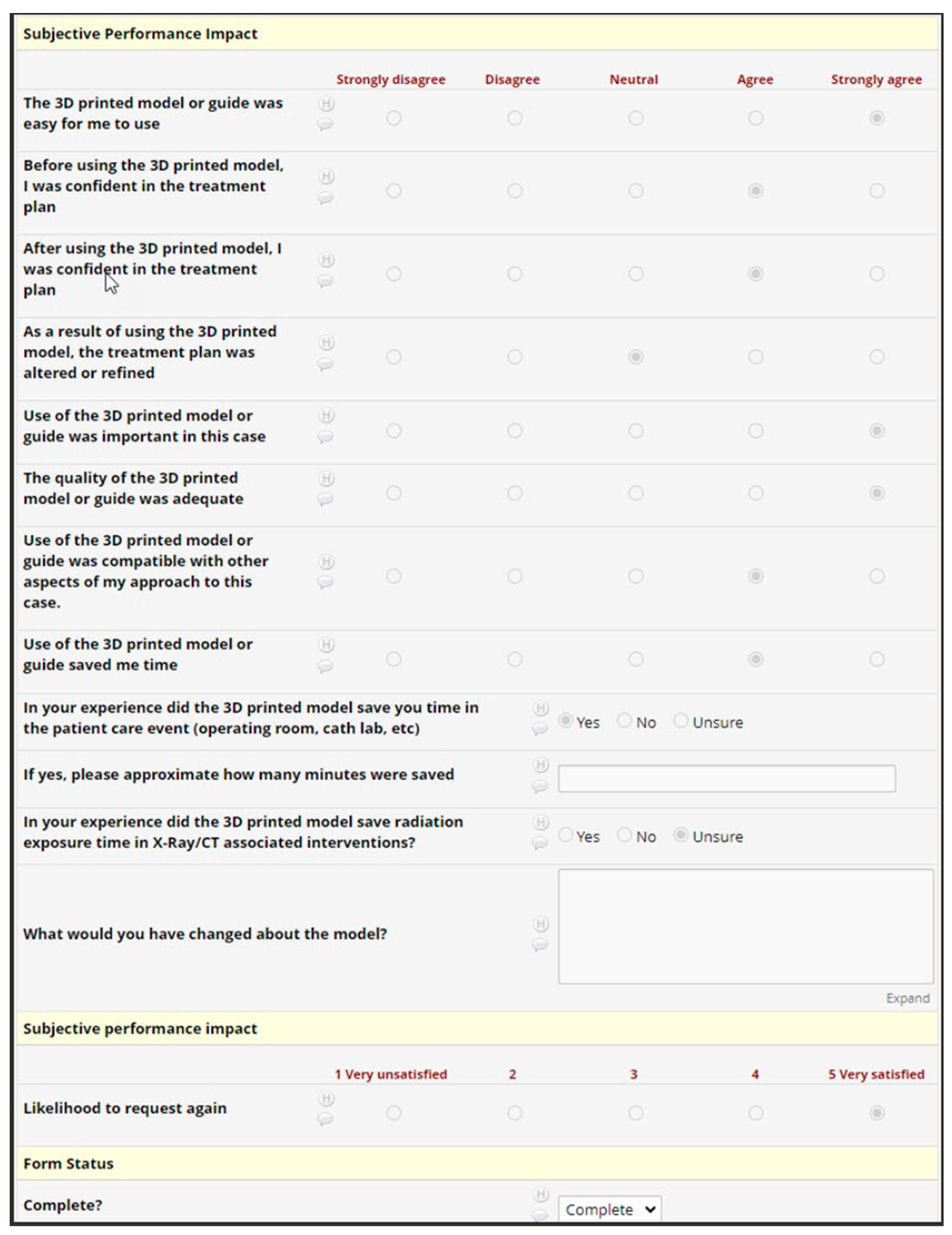Open history icon for 'easy for me to use' question

pos(327,104)
